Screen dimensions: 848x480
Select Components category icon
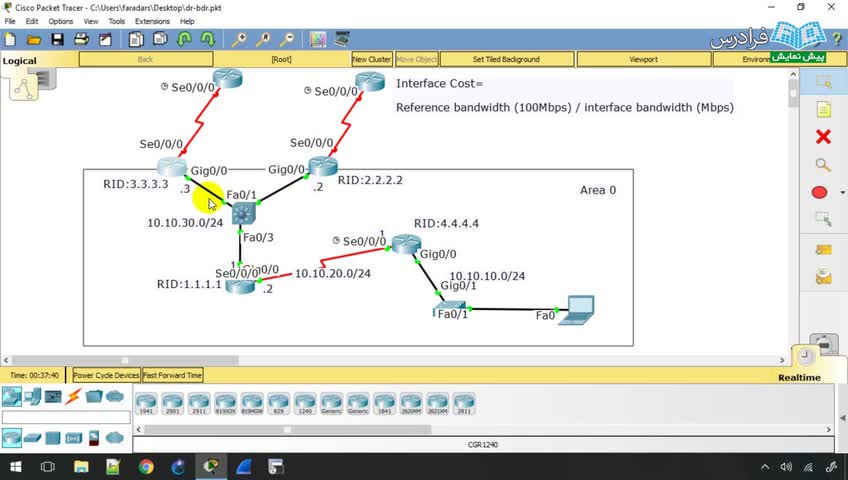[53, 397]
